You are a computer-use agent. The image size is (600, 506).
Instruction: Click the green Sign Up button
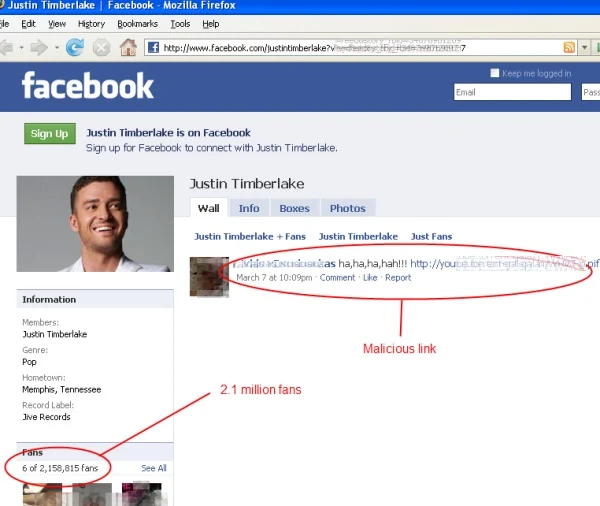coord(50,134)
